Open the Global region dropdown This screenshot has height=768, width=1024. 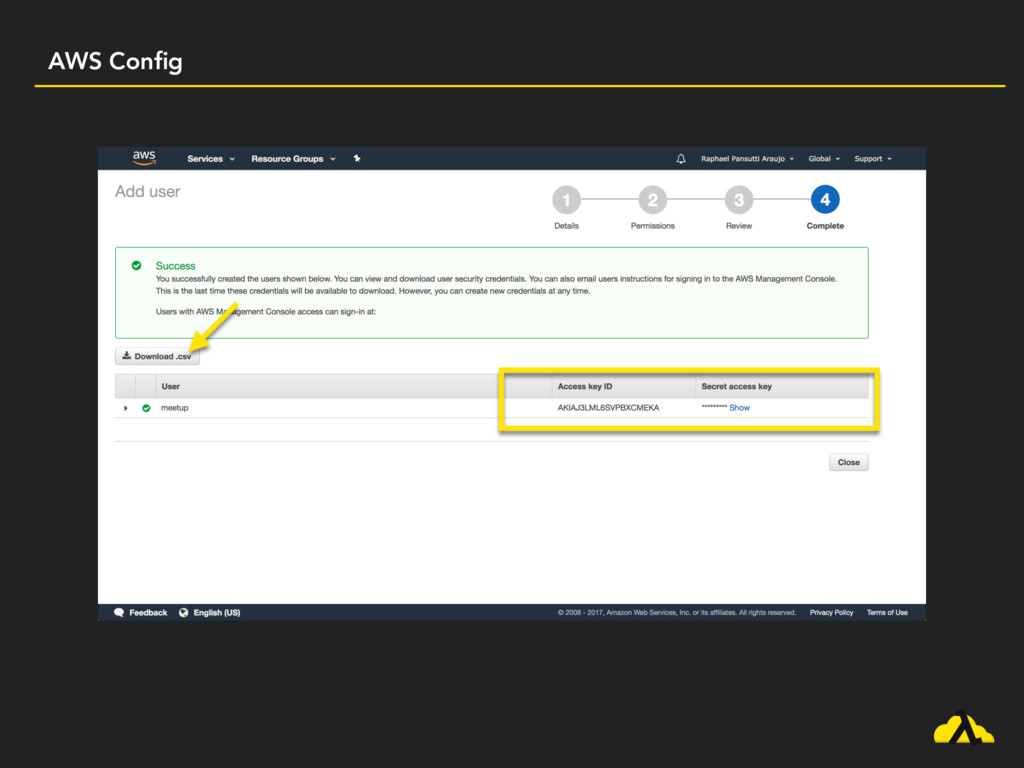pyautogui.click(x=823, y=158)
